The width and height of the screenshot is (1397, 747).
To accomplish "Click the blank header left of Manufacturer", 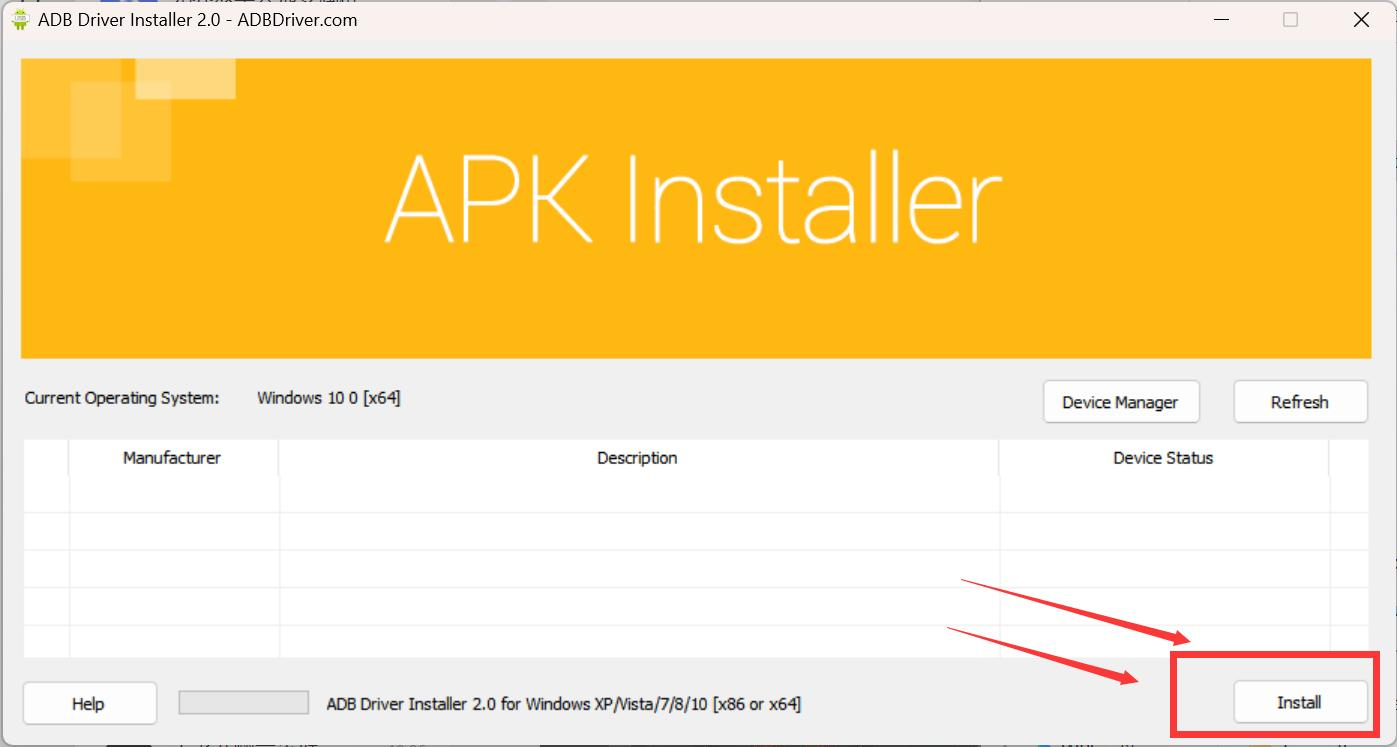I will (x=46, y=458).
